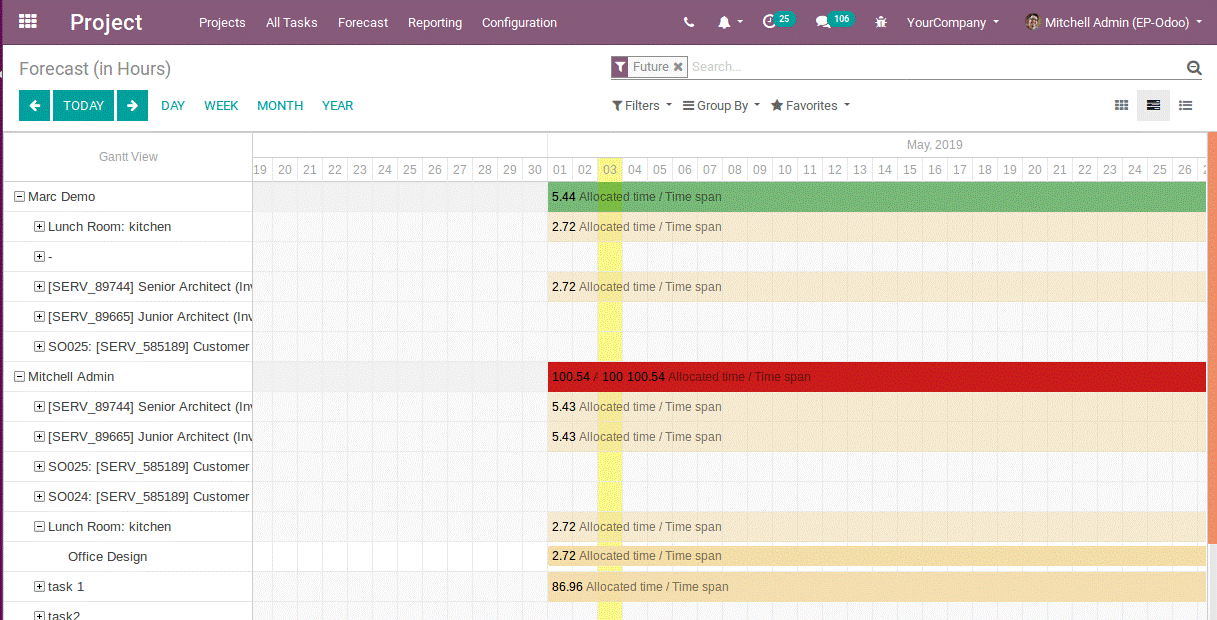Switch to kanban grid view icon
The image size is (1217, 620).
coord(1121,105)
